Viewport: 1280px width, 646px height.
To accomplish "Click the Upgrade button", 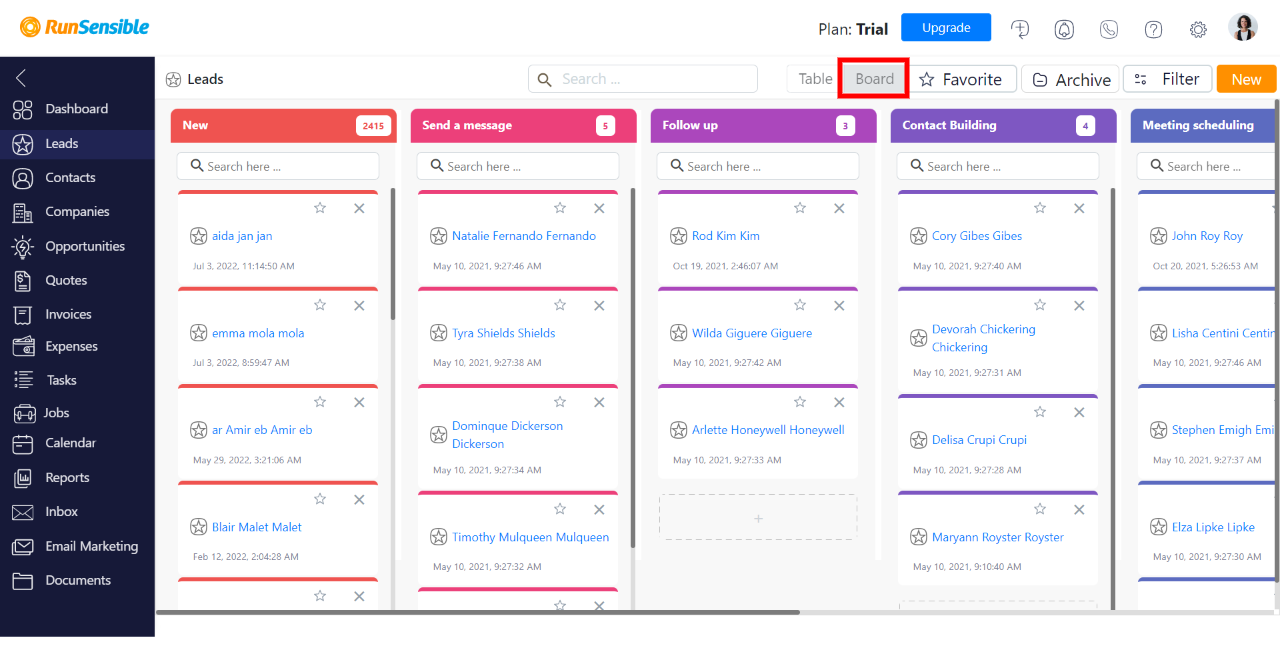I will 946,28.
